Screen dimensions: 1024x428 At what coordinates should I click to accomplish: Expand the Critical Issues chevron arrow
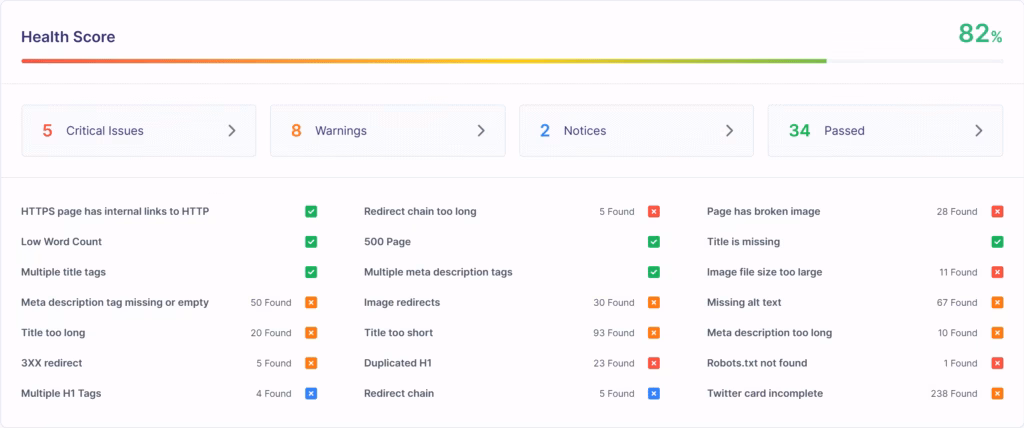point(232,131)
